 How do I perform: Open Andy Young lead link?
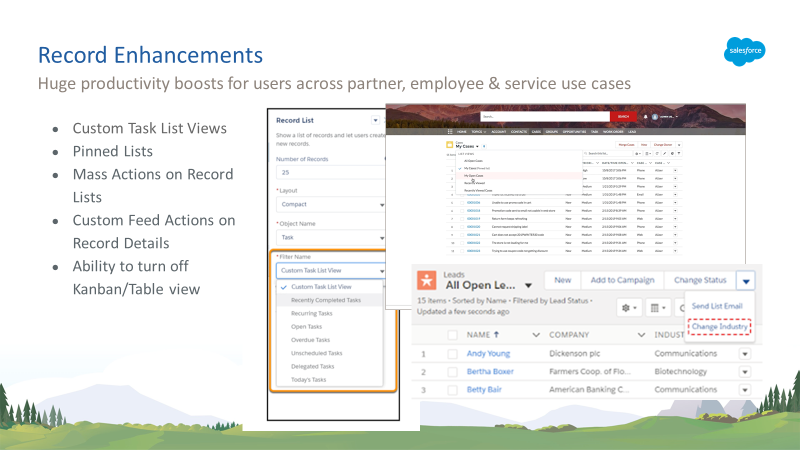tap(488, 354)
